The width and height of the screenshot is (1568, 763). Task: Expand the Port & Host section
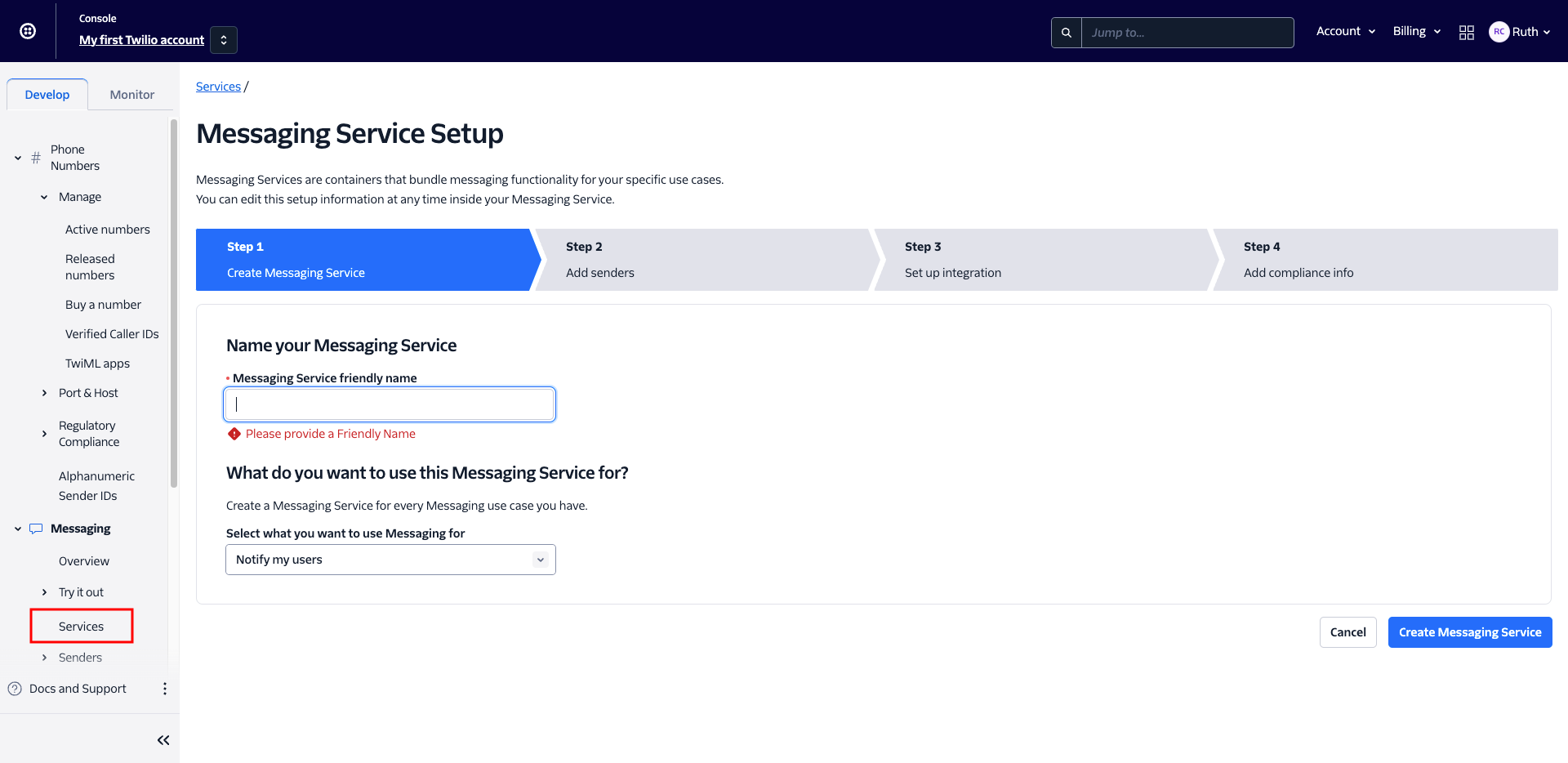[x=44, y=393]
